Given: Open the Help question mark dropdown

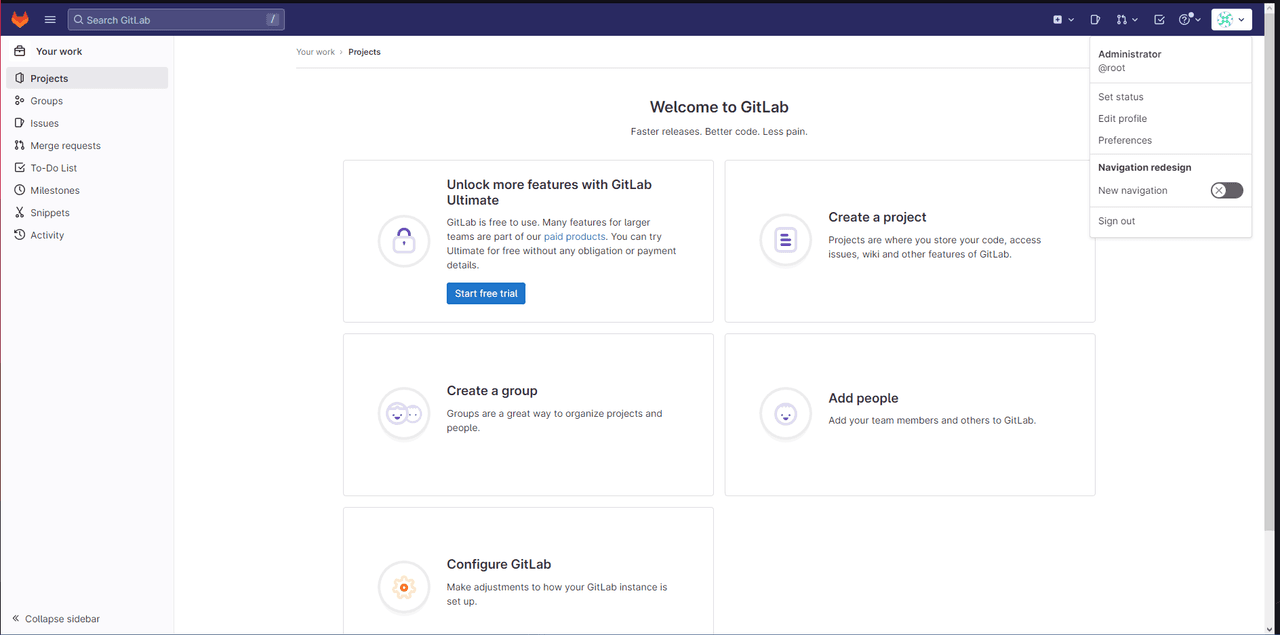Looking at the screenshot, I should tap(1189, 19).
